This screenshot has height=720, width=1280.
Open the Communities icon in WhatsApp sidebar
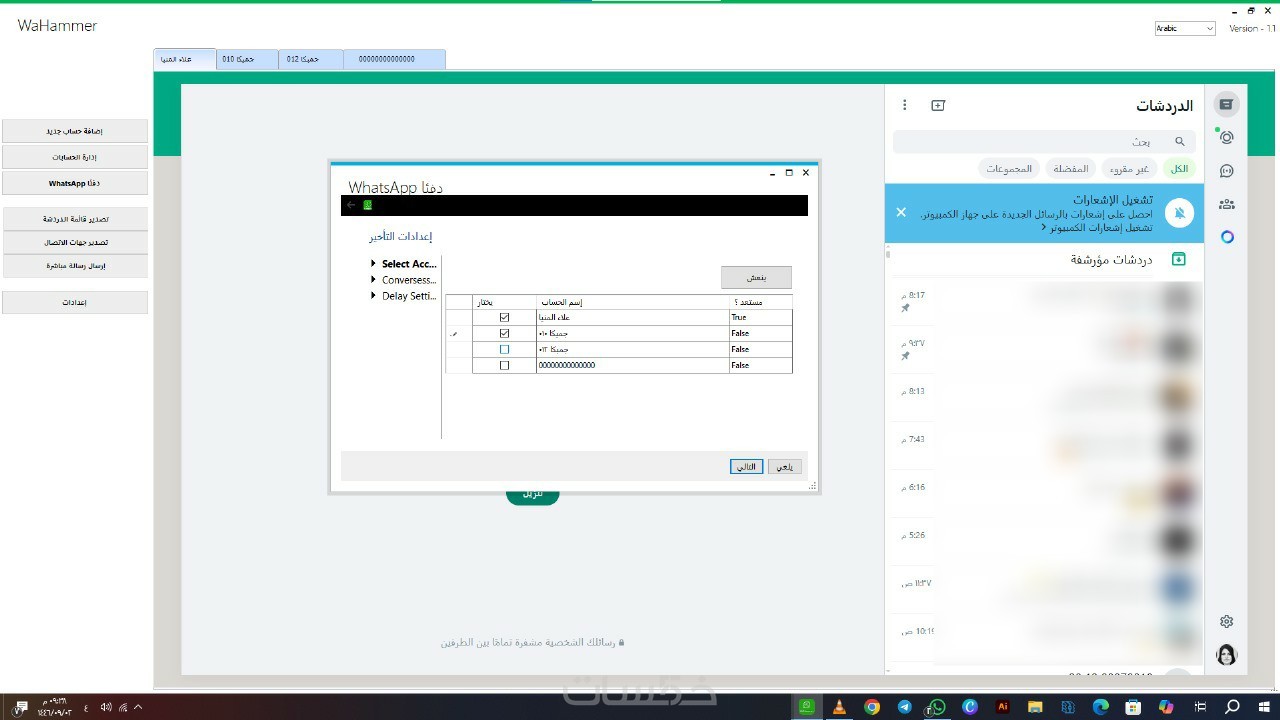click(x=1226, y=204)
